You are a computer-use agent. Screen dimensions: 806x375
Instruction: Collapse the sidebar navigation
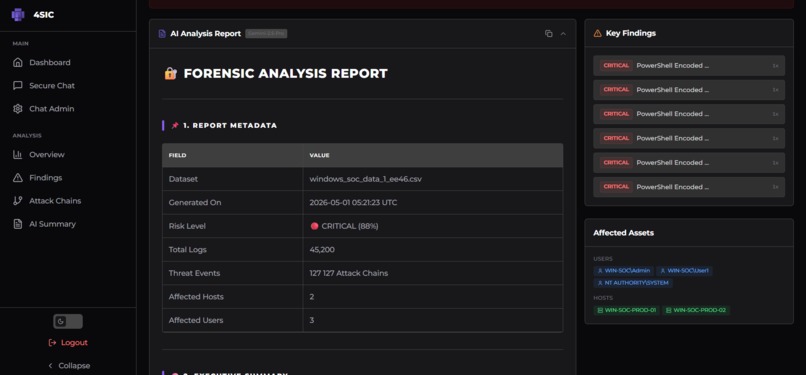[68, 366]
